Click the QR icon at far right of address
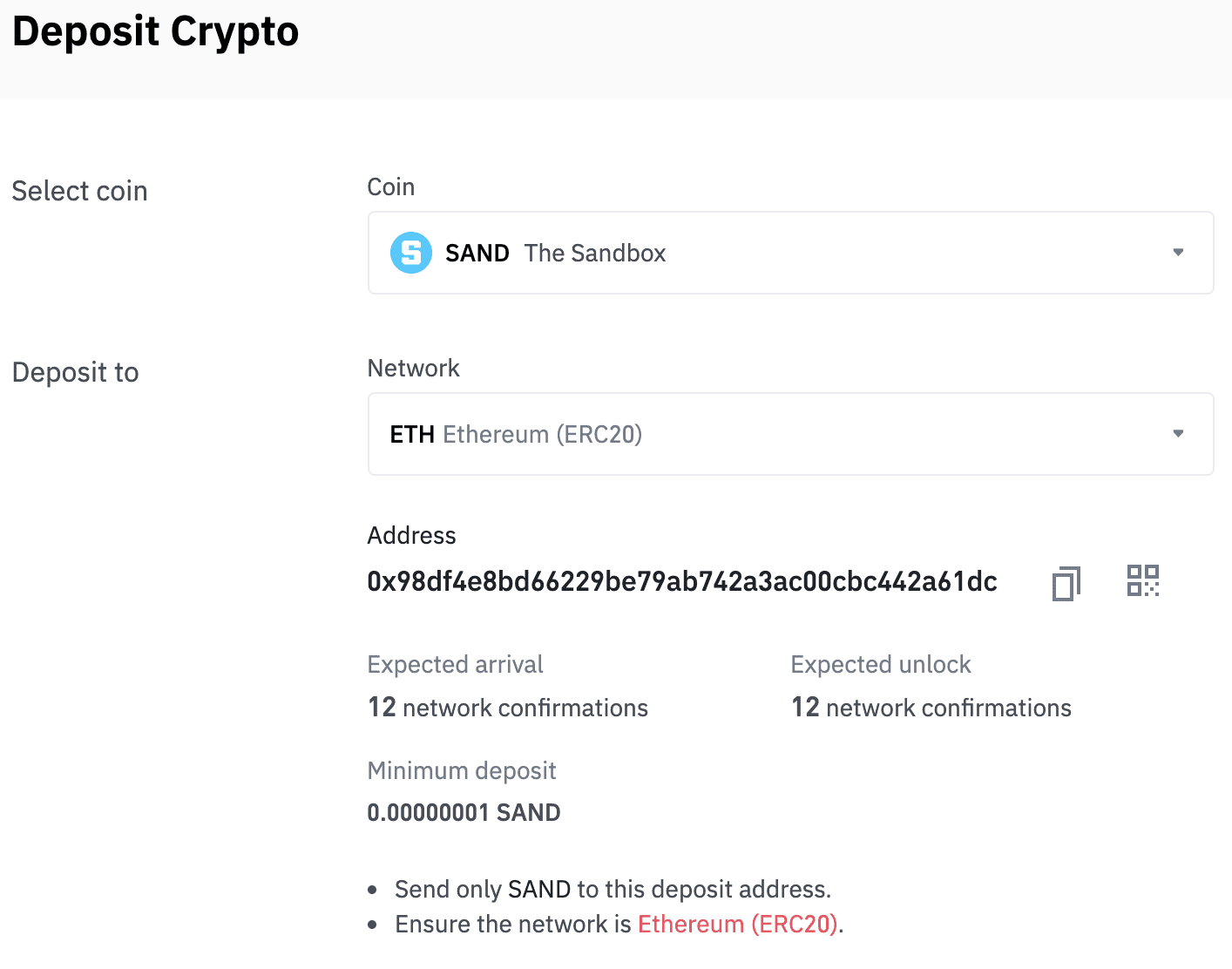Screen dimensions: 1232x969 1143,580
